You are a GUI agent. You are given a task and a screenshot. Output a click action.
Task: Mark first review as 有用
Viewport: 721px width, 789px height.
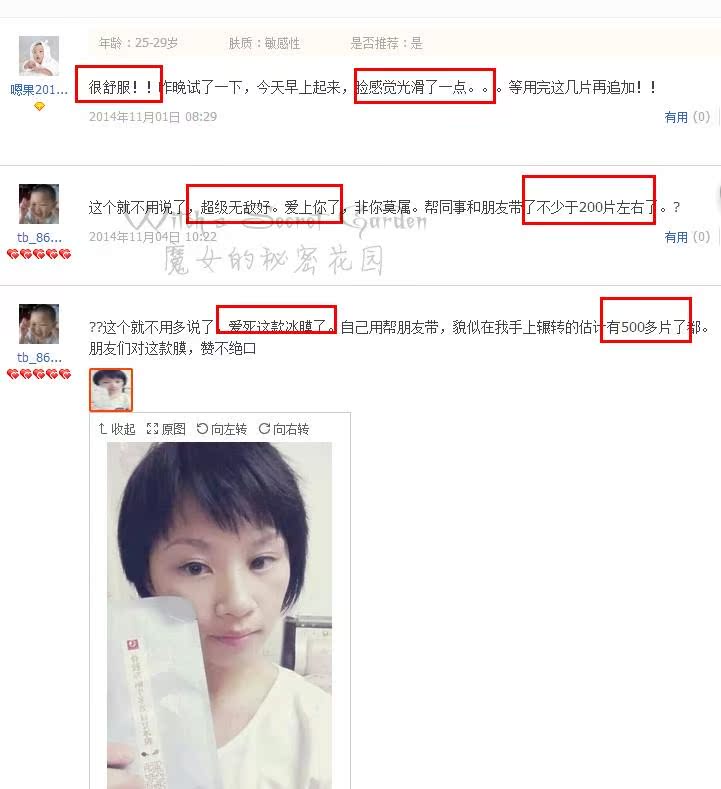coord(687,117)
